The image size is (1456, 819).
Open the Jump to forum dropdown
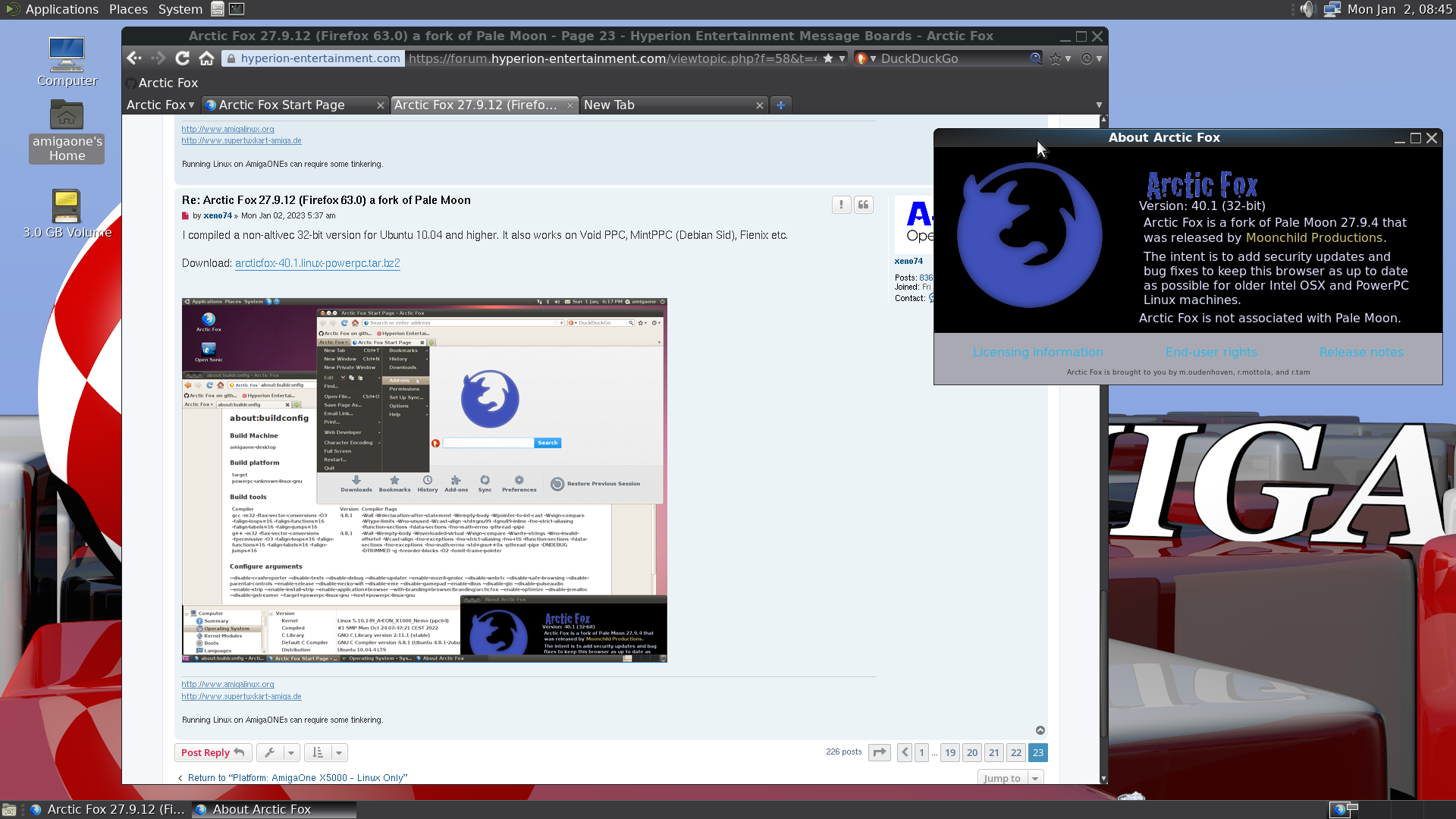[x=1010, y=778]
